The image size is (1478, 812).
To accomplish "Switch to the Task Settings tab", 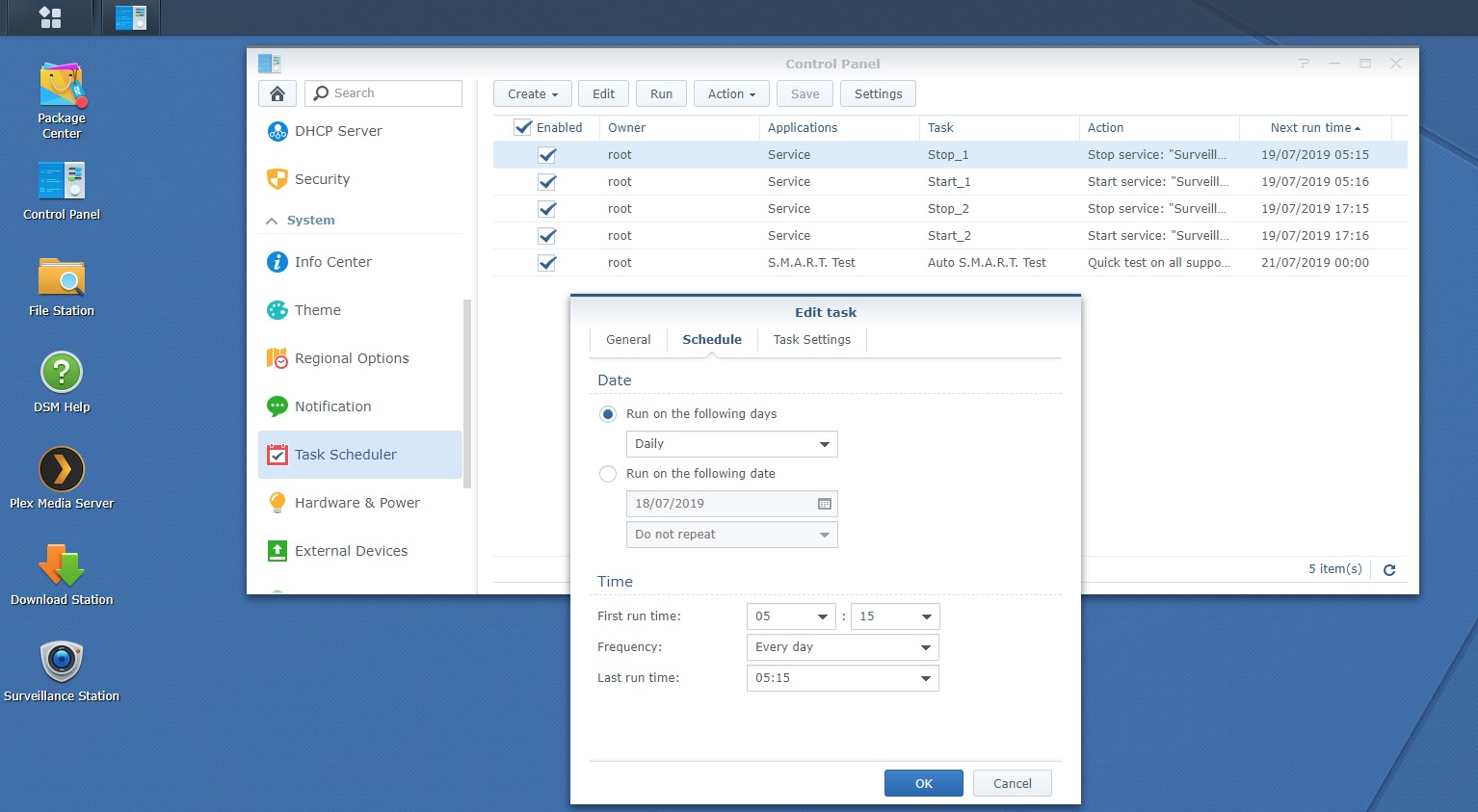I will [x=812, y=340].
